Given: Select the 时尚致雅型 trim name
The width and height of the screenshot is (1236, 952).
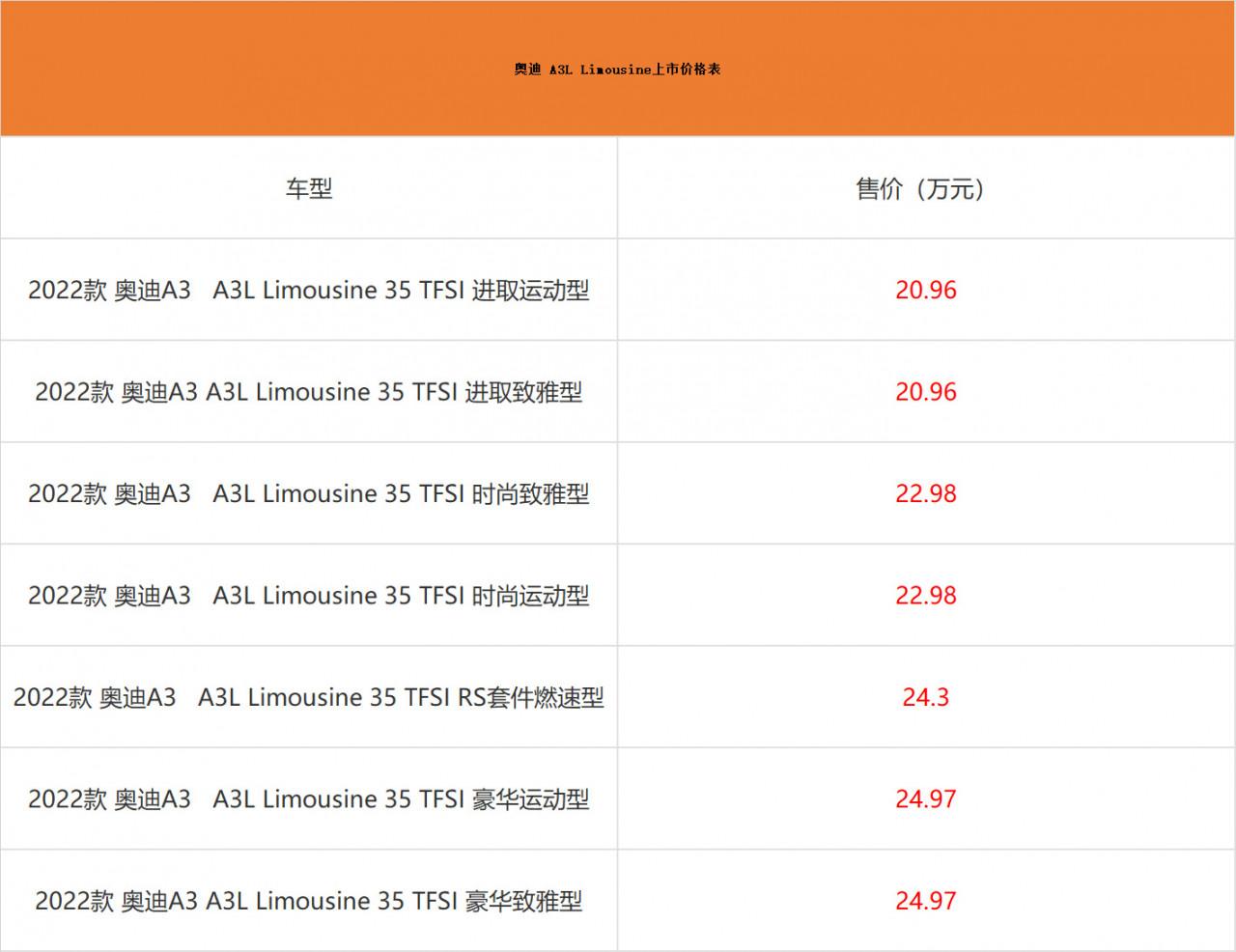Looking at the screenshot, I should 530,494.
